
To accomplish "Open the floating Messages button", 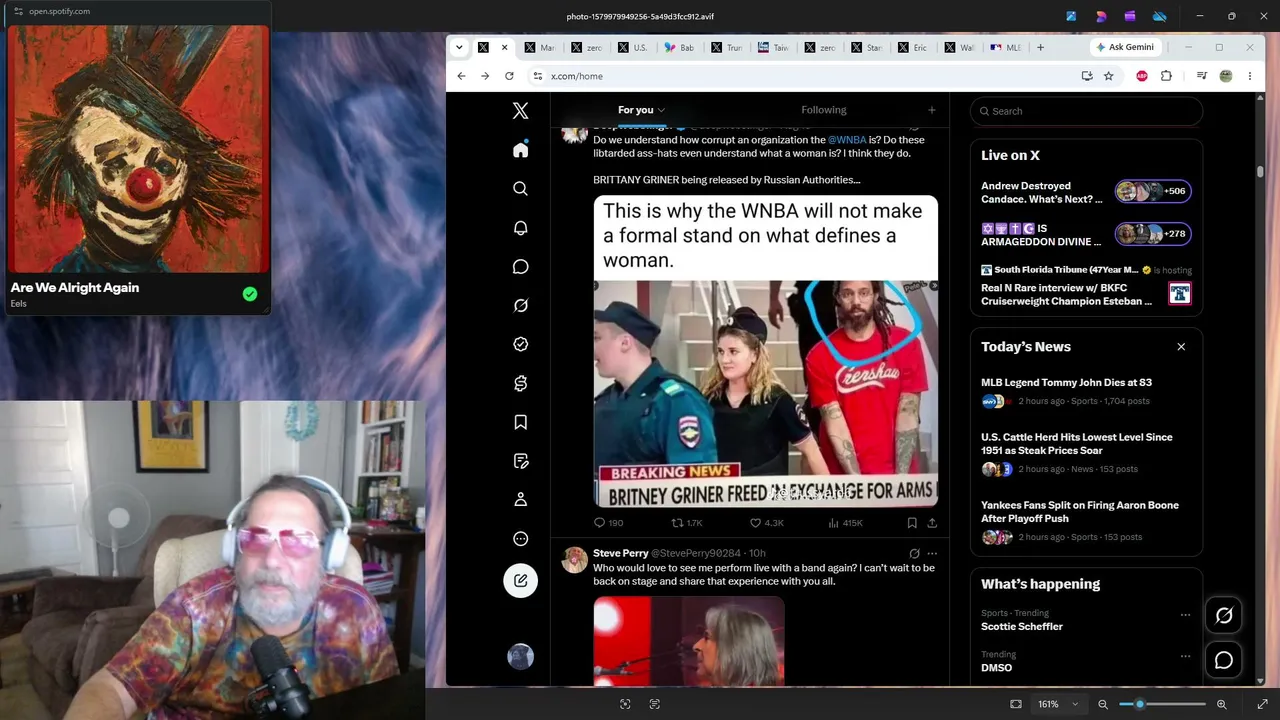I will pyautogui.click(x=1224, y=661).
